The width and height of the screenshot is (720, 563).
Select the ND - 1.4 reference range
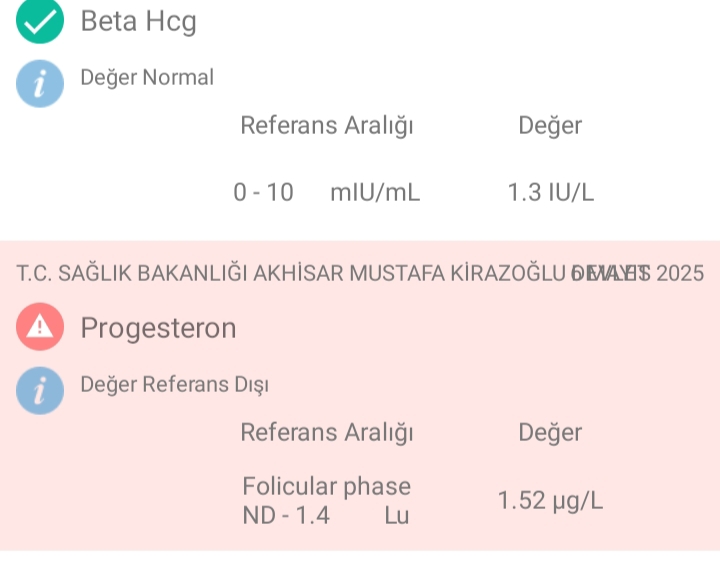[x=286, y=515]
